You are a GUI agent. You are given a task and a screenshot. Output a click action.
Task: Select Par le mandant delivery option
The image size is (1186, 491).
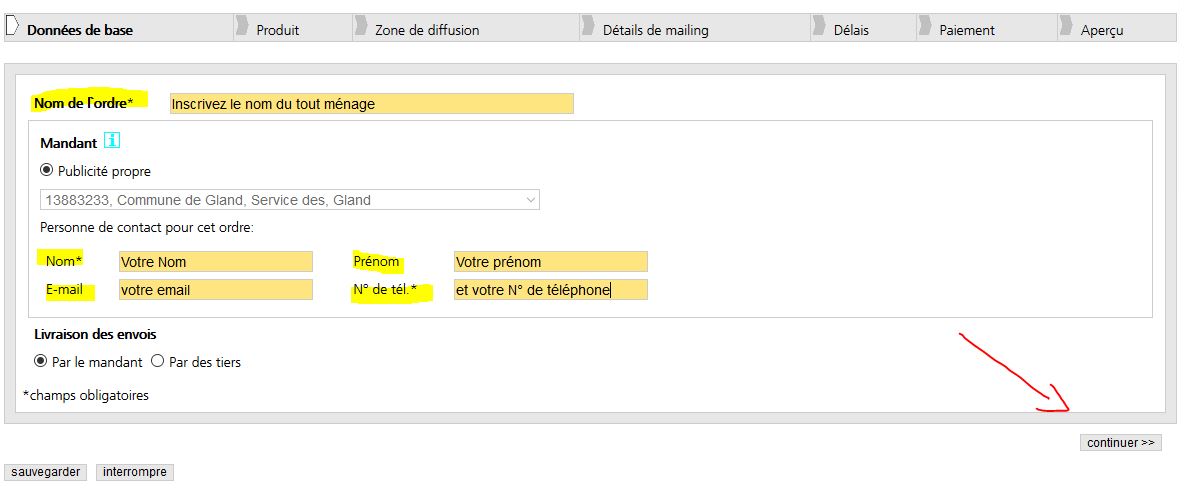[41, 361]
